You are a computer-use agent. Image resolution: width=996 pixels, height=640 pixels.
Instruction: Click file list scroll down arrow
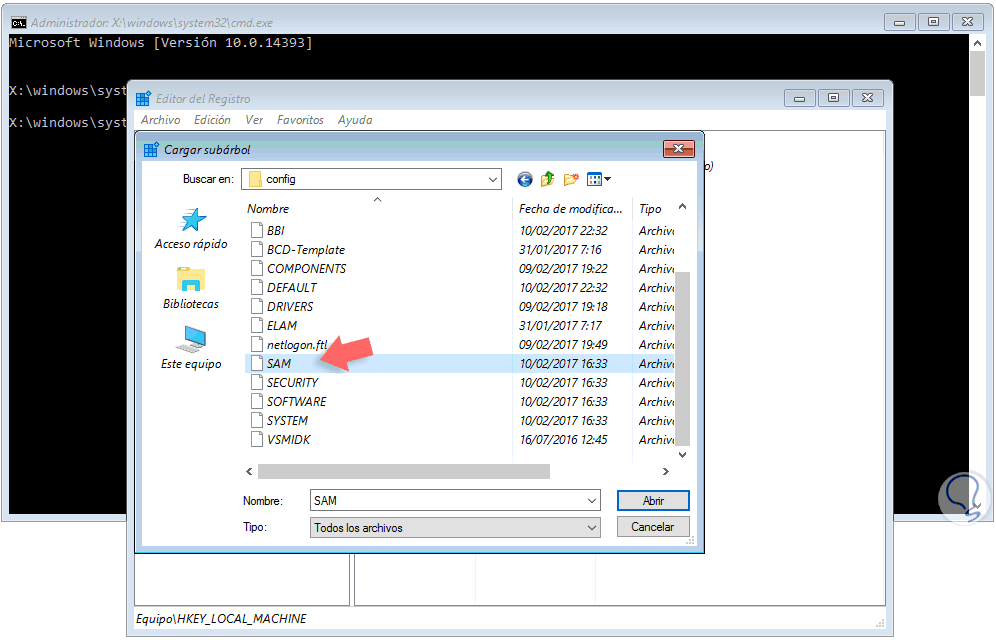click(x=682, y=455)
